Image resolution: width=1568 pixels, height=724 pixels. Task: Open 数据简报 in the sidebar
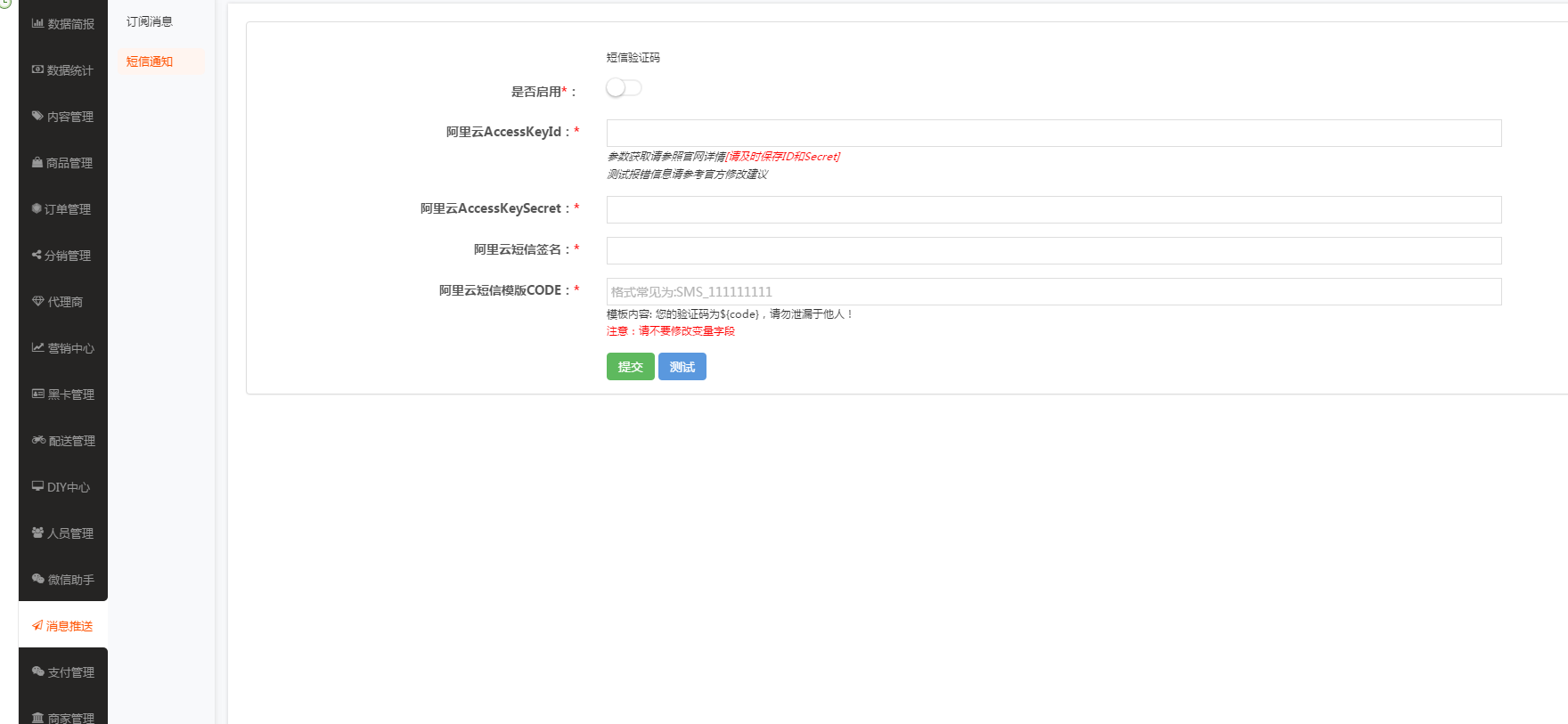click(x=63, y=24)
